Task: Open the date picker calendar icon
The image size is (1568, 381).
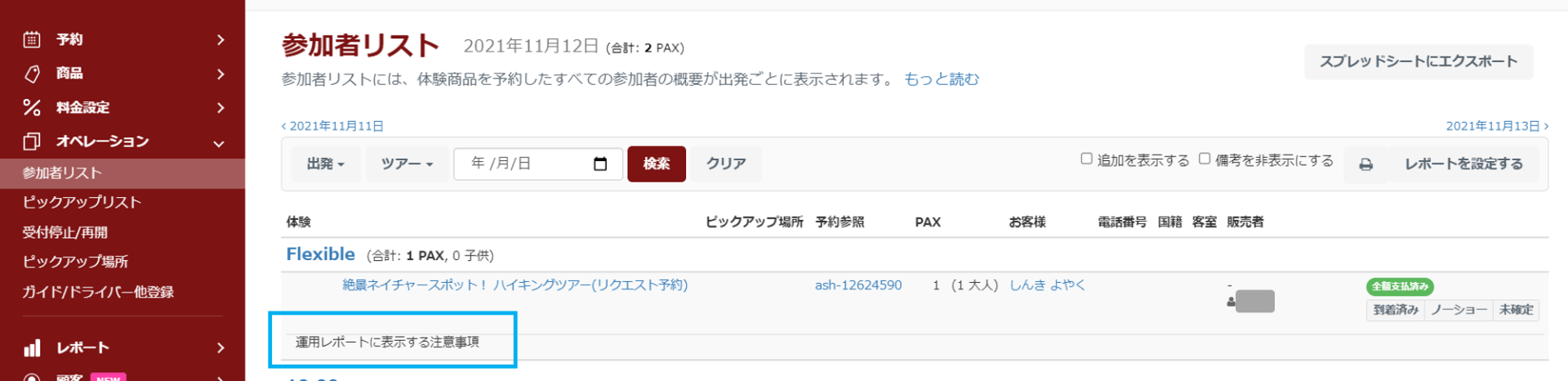Action: click(600, 164)
